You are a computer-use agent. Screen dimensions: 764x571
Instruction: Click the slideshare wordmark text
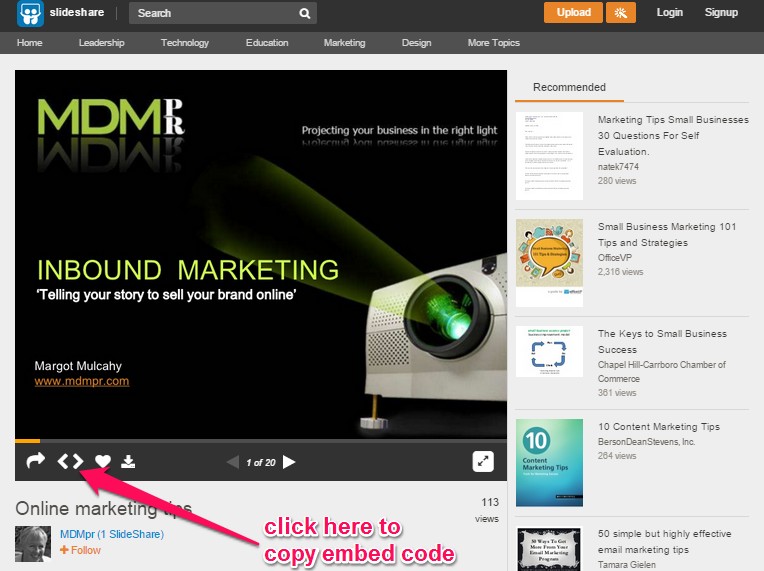pos(76,12)
